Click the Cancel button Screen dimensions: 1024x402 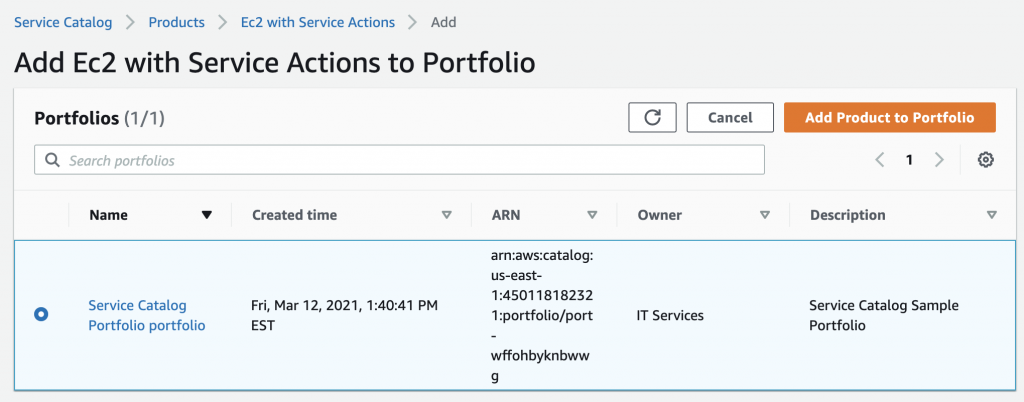(730, 117)
